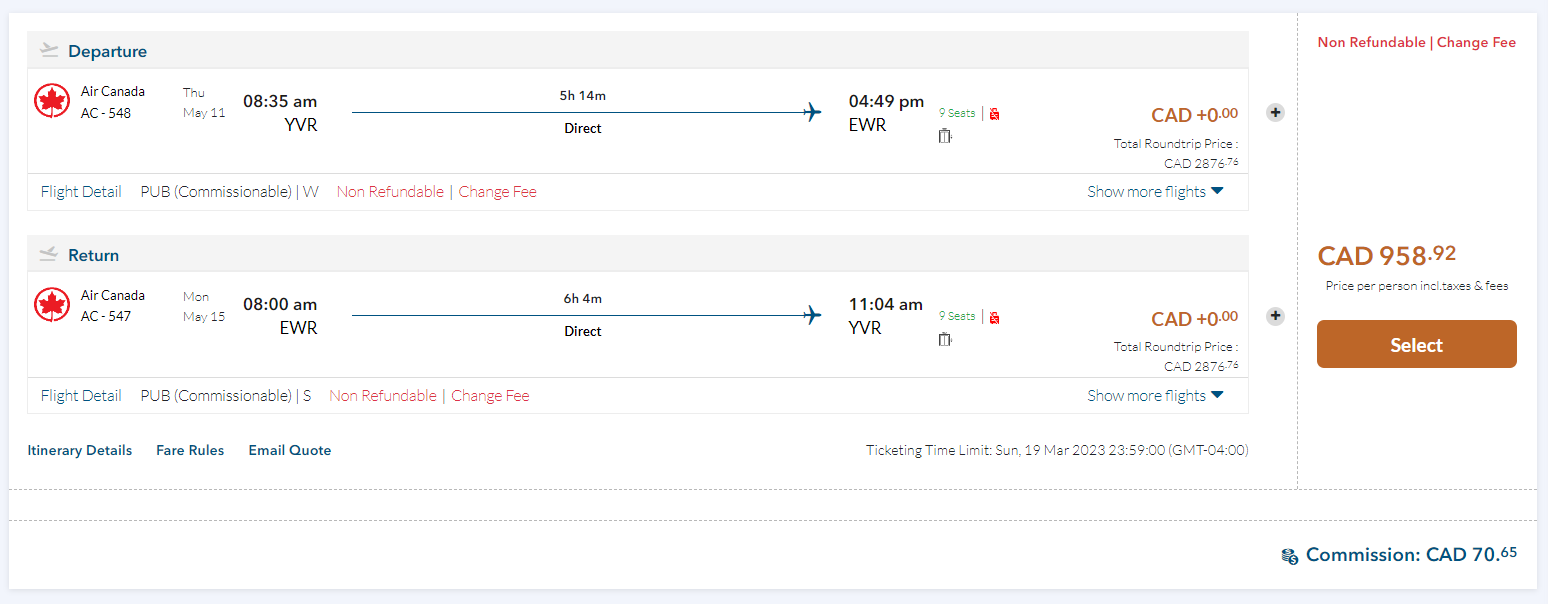Show more flights for the departure leg
The width and height of the screenshot is (1548, 604).
(x=1155, y=192)
